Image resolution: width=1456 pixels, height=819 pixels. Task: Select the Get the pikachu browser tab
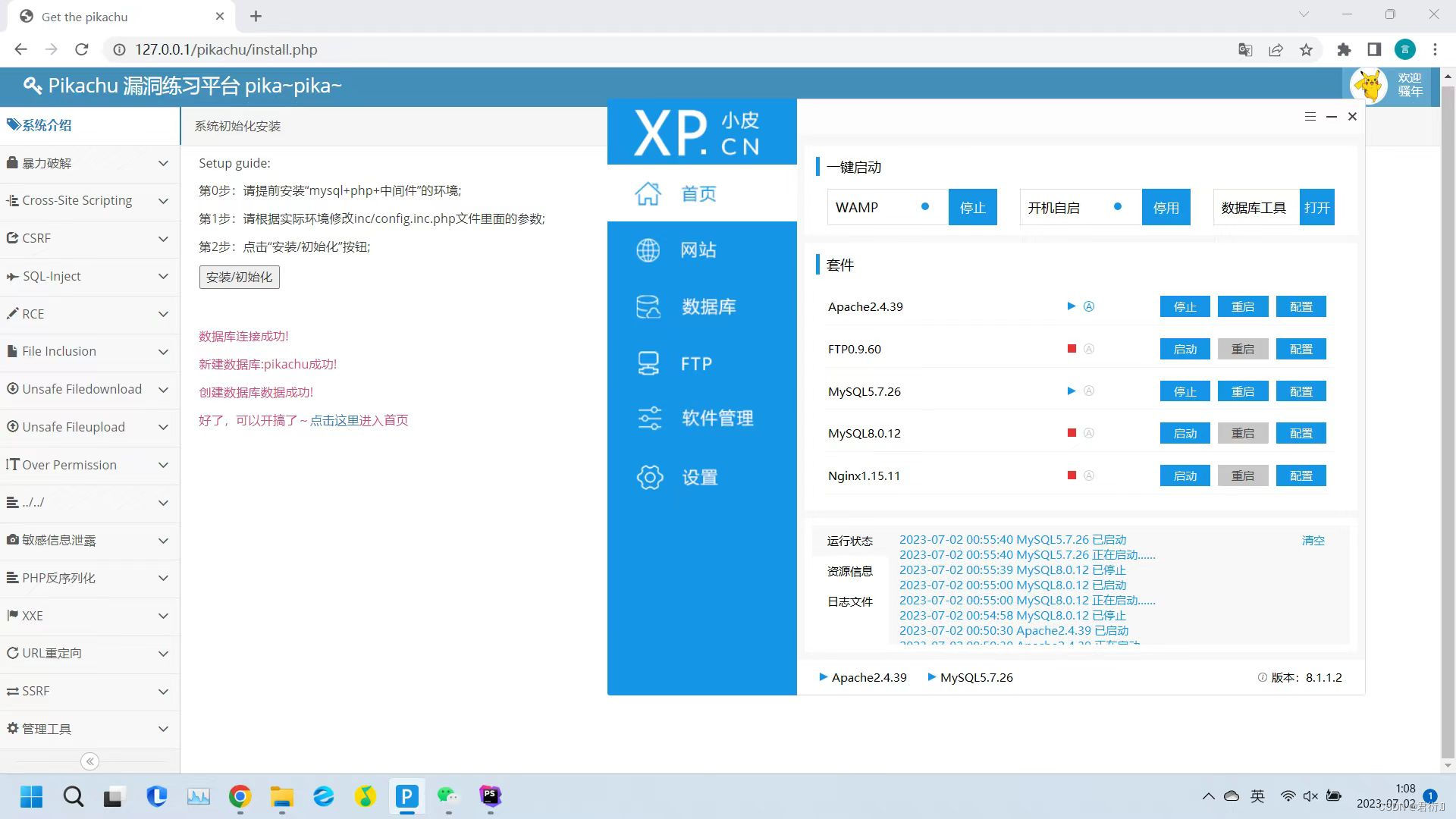(121, 17)
